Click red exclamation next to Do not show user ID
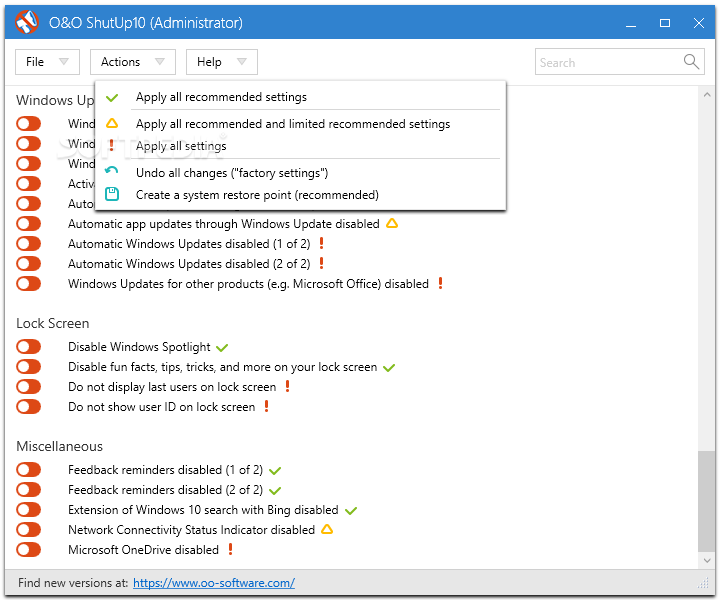 click(266, 406)
